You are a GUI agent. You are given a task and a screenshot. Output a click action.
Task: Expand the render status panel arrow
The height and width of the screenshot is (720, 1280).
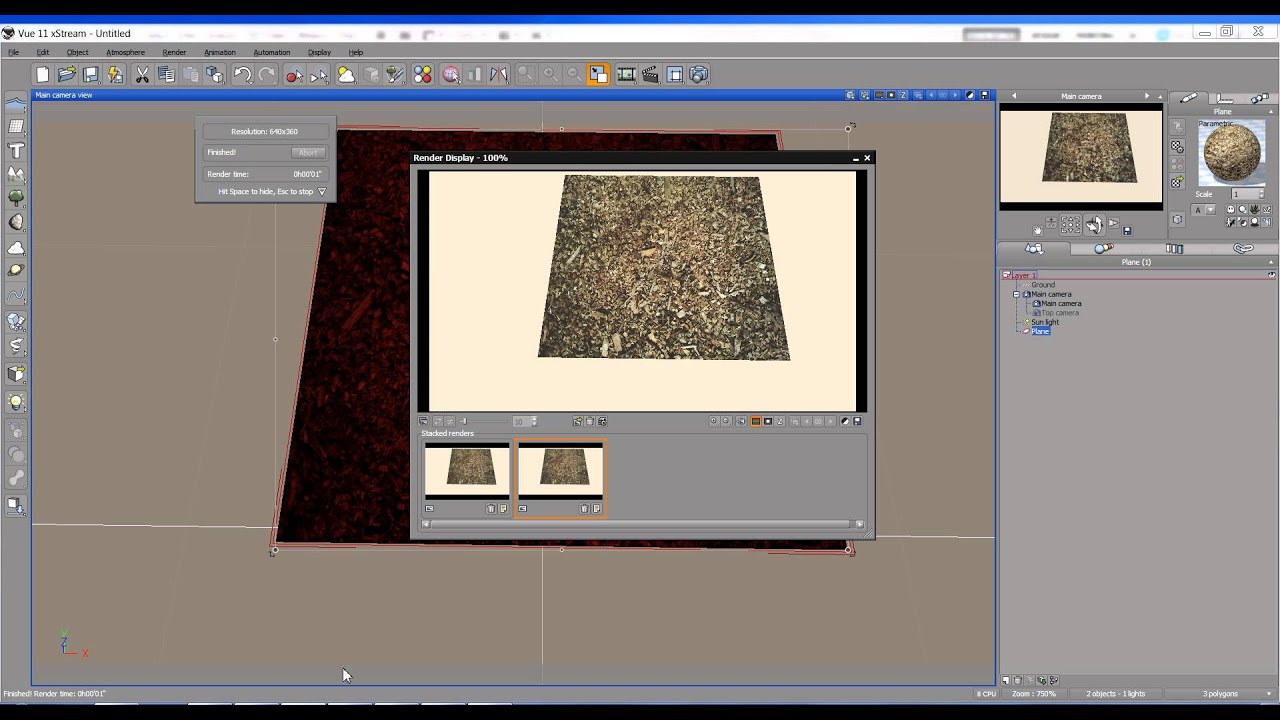[x=322, y=192]
